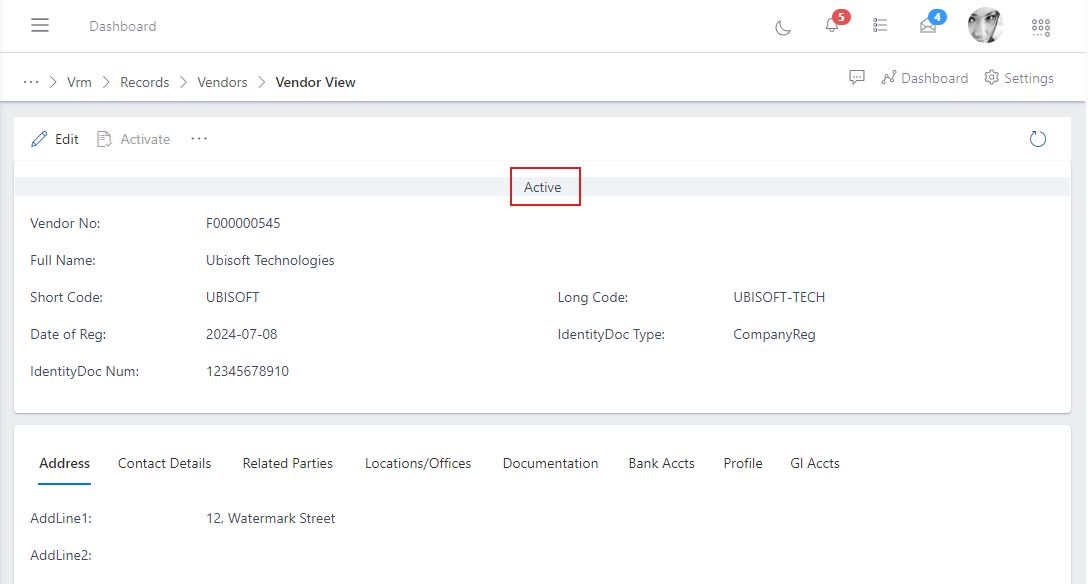The image size is (1088, 584).
Task: Switch to the Bank Accts tab
Action: point(661,463)
